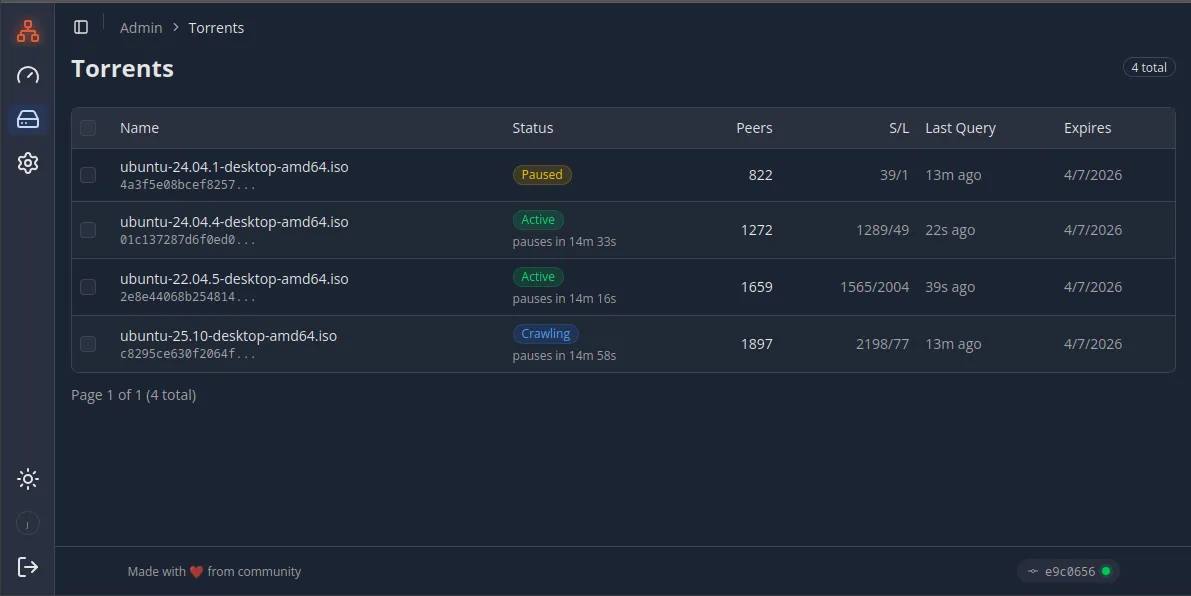Click the e9c0656 version badge

point(1068,572)
